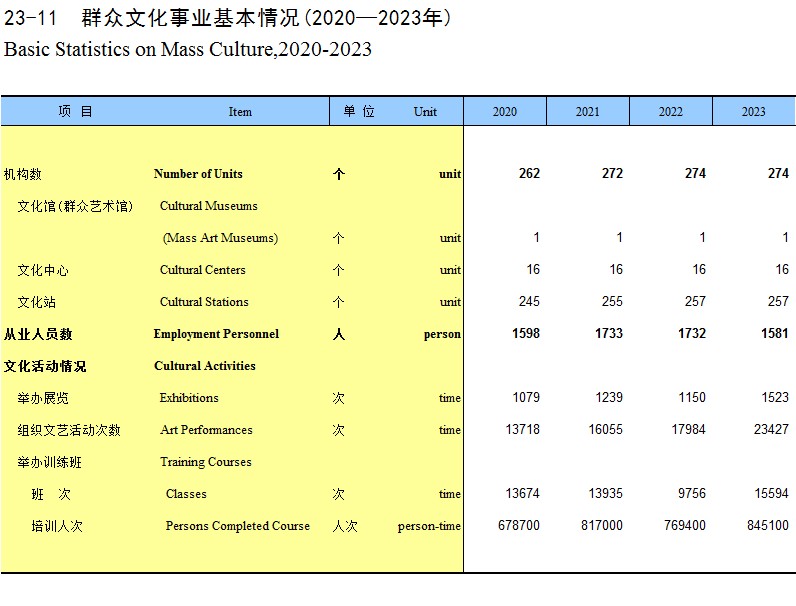
Task: Click the 'Item' header cell
Action: click(240, 112)
